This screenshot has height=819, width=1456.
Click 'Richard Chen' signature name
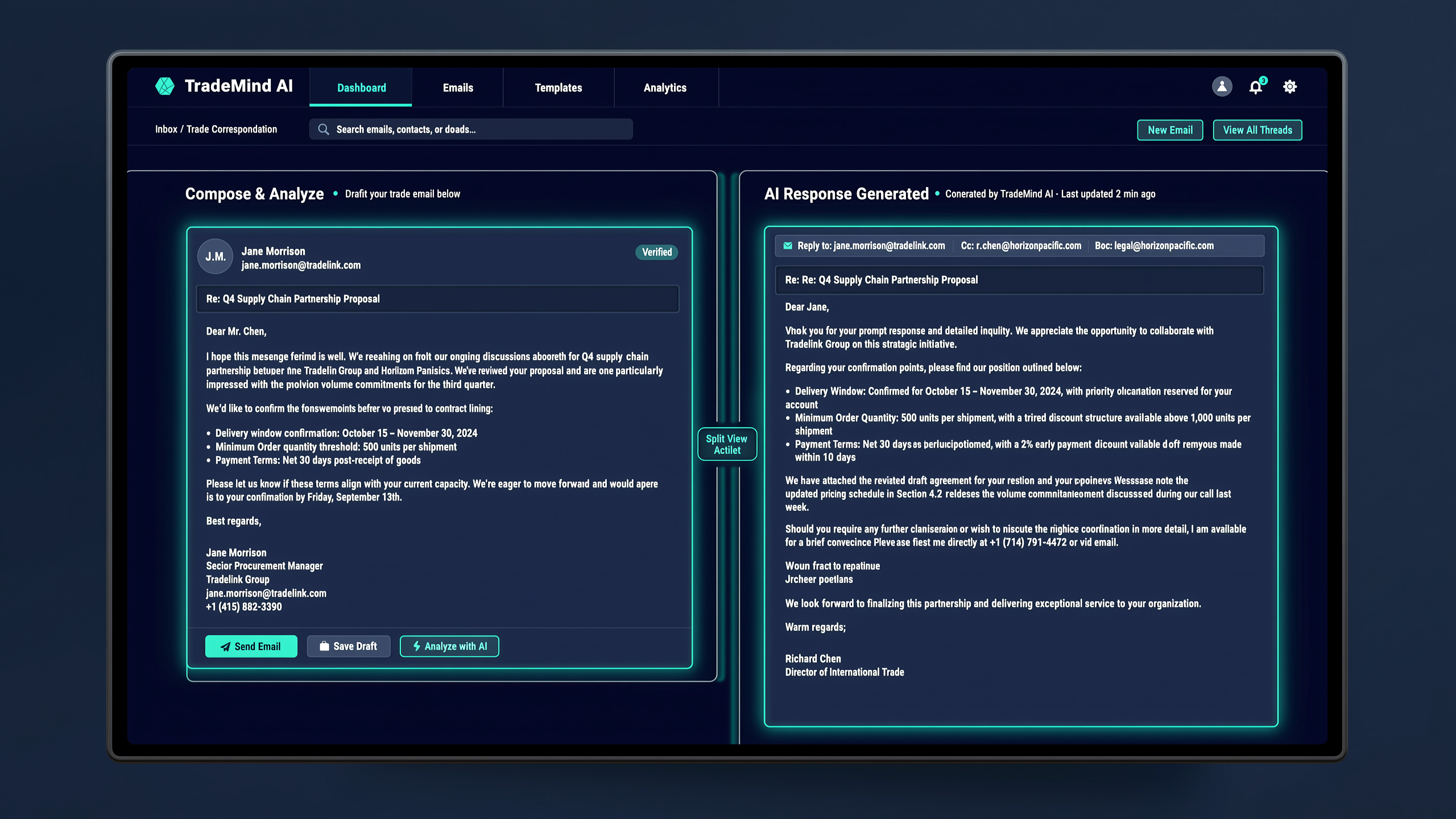point(813,658)
